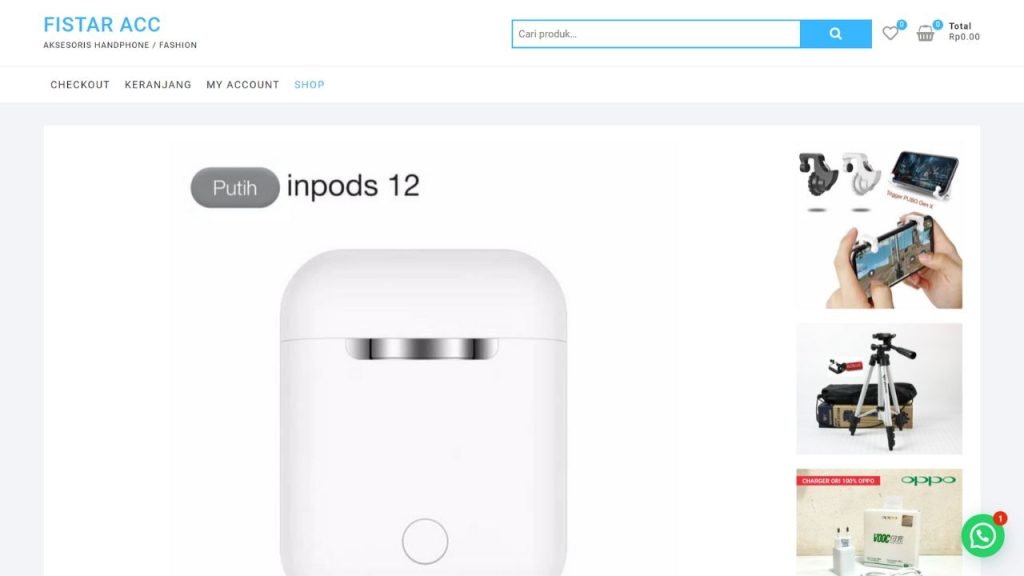Screen dimensions: 1024x576
Task: Focus the Cari produk search field
Action: (656, 34)
